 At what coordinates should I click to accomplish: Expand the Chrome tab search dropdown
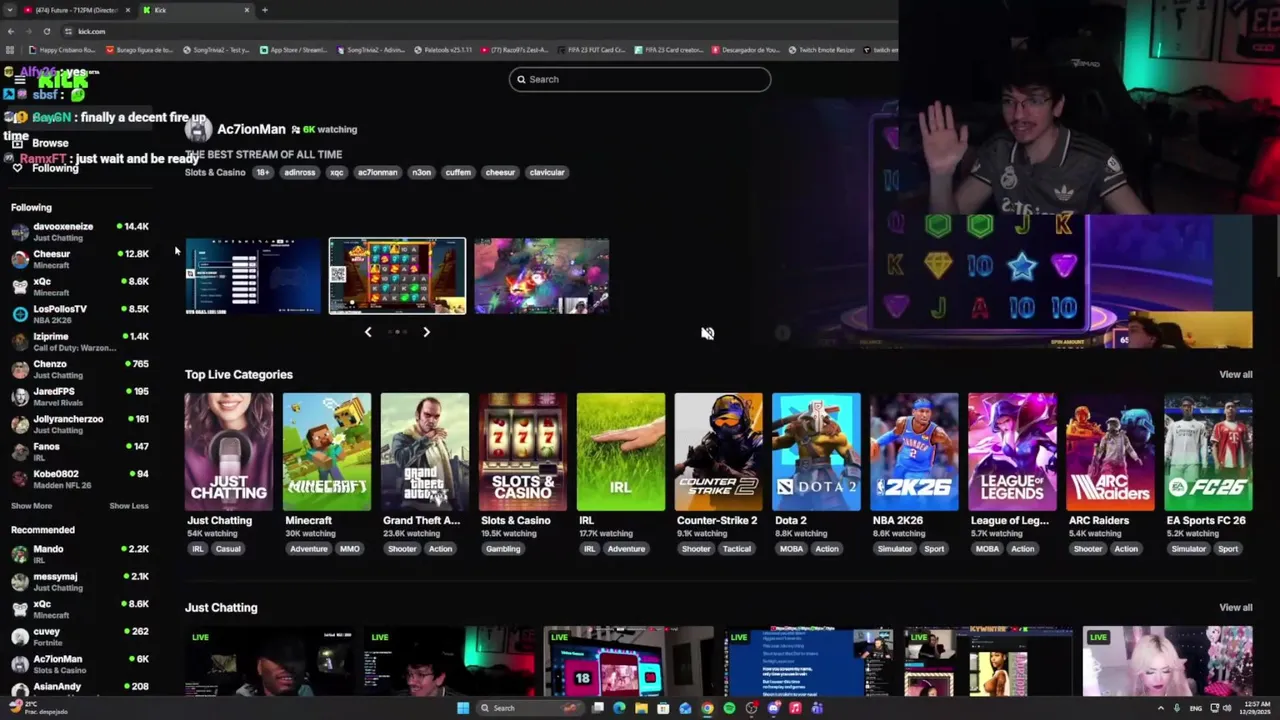pyautogui.click(x=10, y=10)
